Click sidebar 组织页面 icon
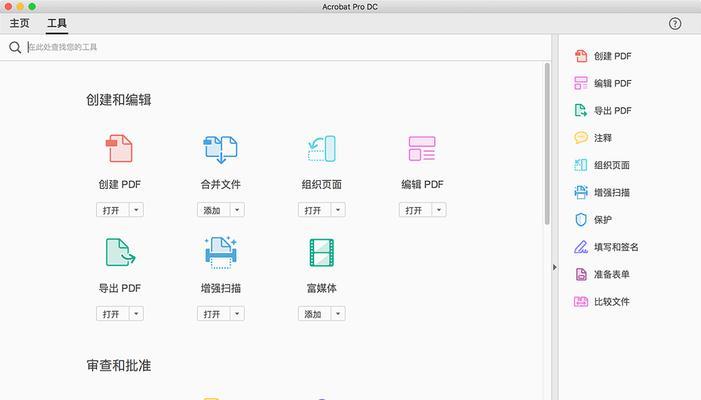Image resolution: width=701 pixels, height=400 pixels. pos(581,165)
